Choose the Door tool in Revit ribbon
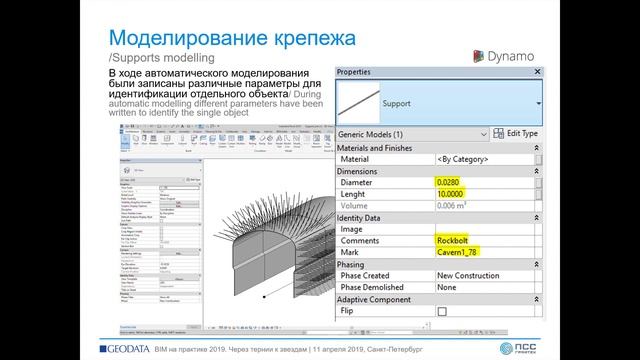This screenshot has width=640, height=360. [144, 140]
